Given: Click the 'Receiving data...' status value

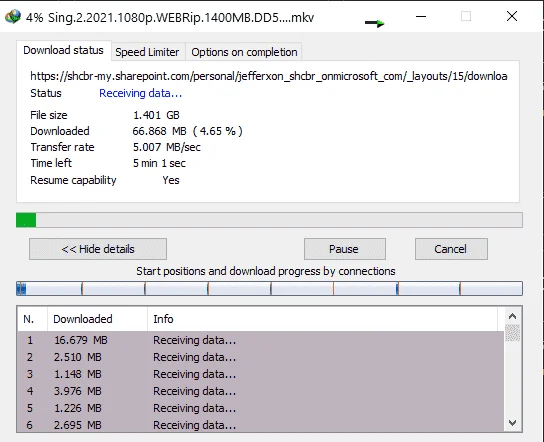Looking at the screenshot, I should (141, 93).
